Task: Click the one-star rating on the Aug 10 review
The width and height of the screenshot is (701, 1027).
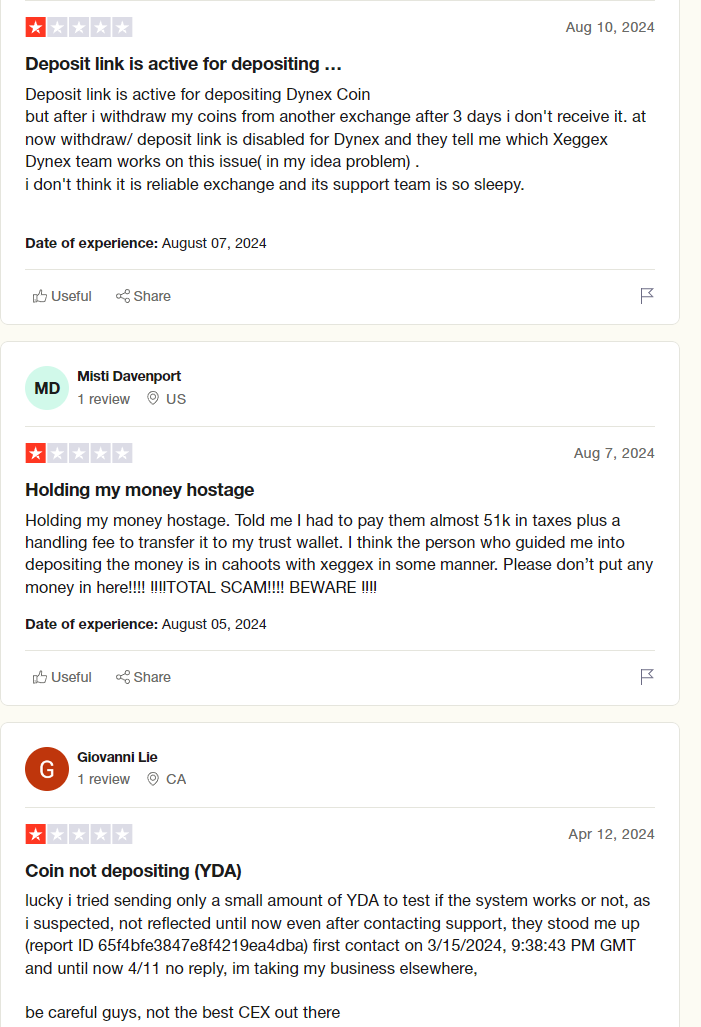Action: point(79,27)
